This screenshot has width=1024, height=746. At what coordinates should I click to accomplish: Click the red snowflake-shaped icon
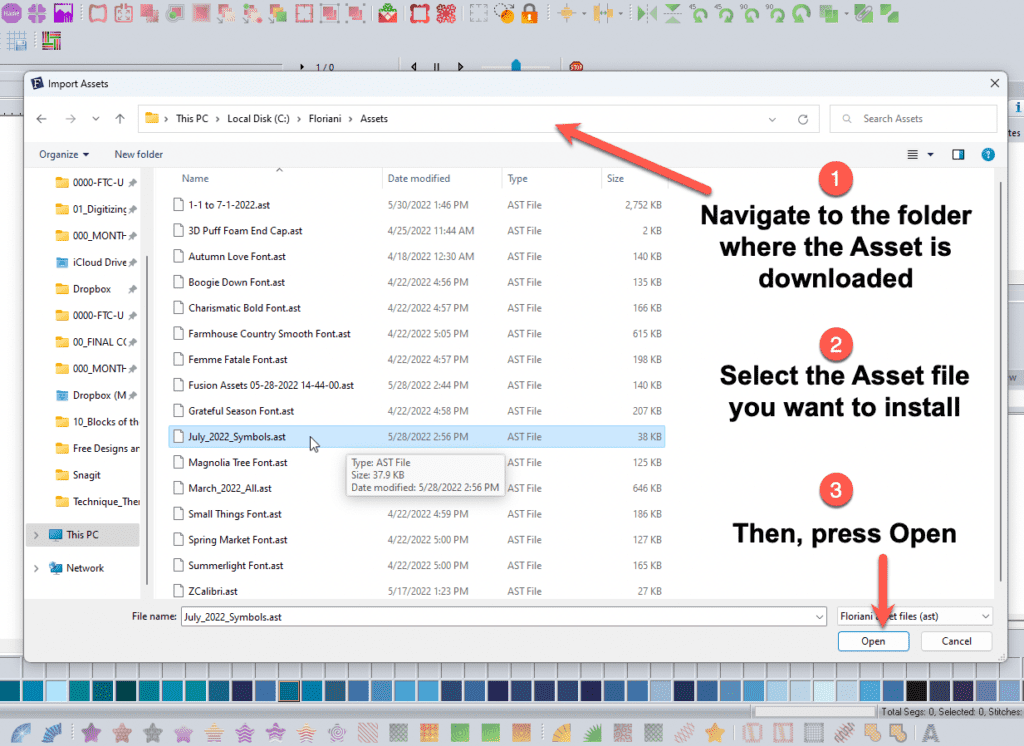coord(446,13)
